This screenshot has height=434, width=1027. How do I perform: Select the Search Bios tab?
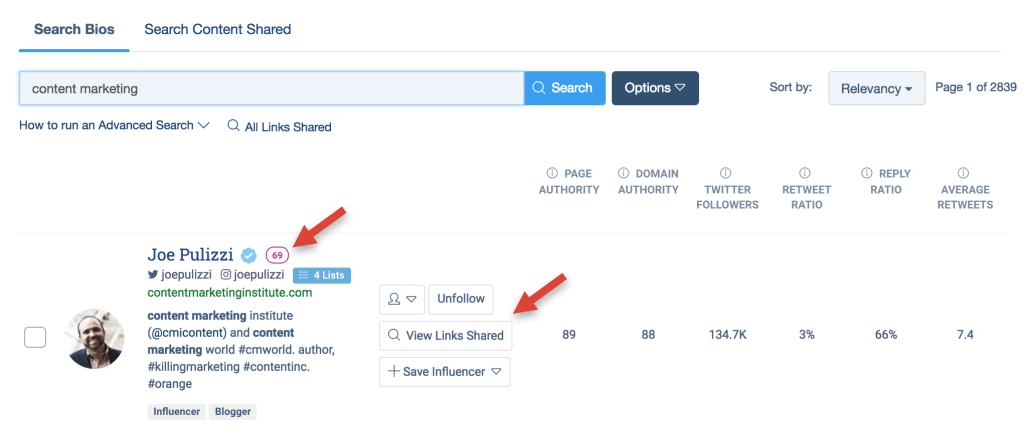74,29
